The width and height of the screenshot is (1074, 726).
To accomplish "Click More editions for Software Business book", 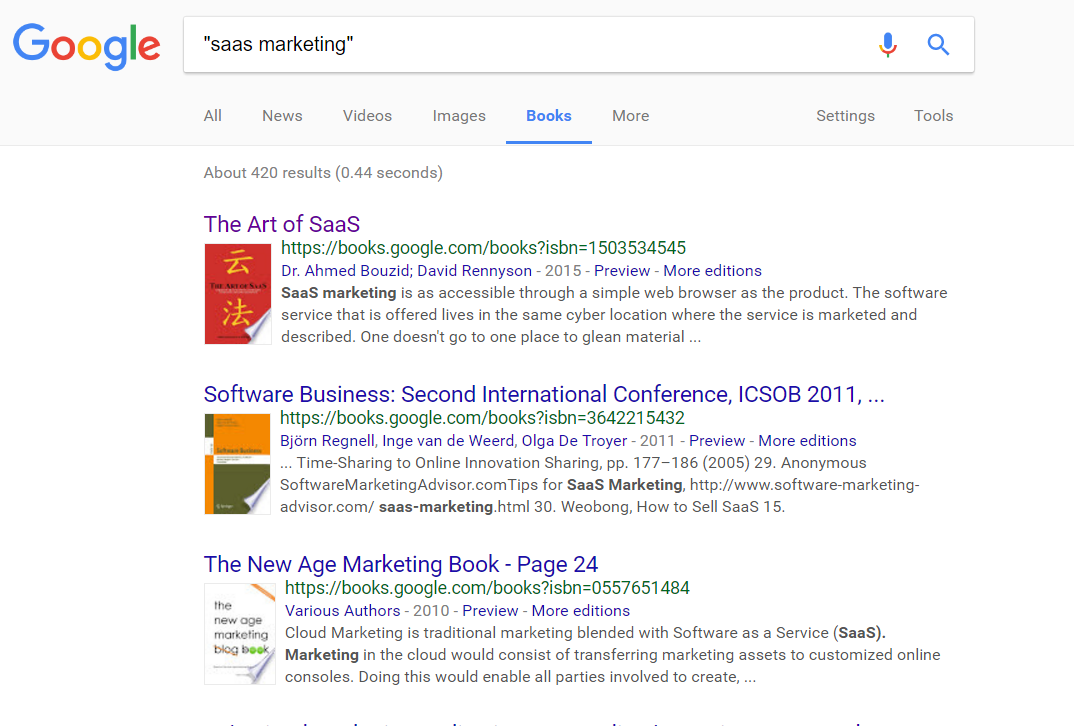I will coord(808,440).
